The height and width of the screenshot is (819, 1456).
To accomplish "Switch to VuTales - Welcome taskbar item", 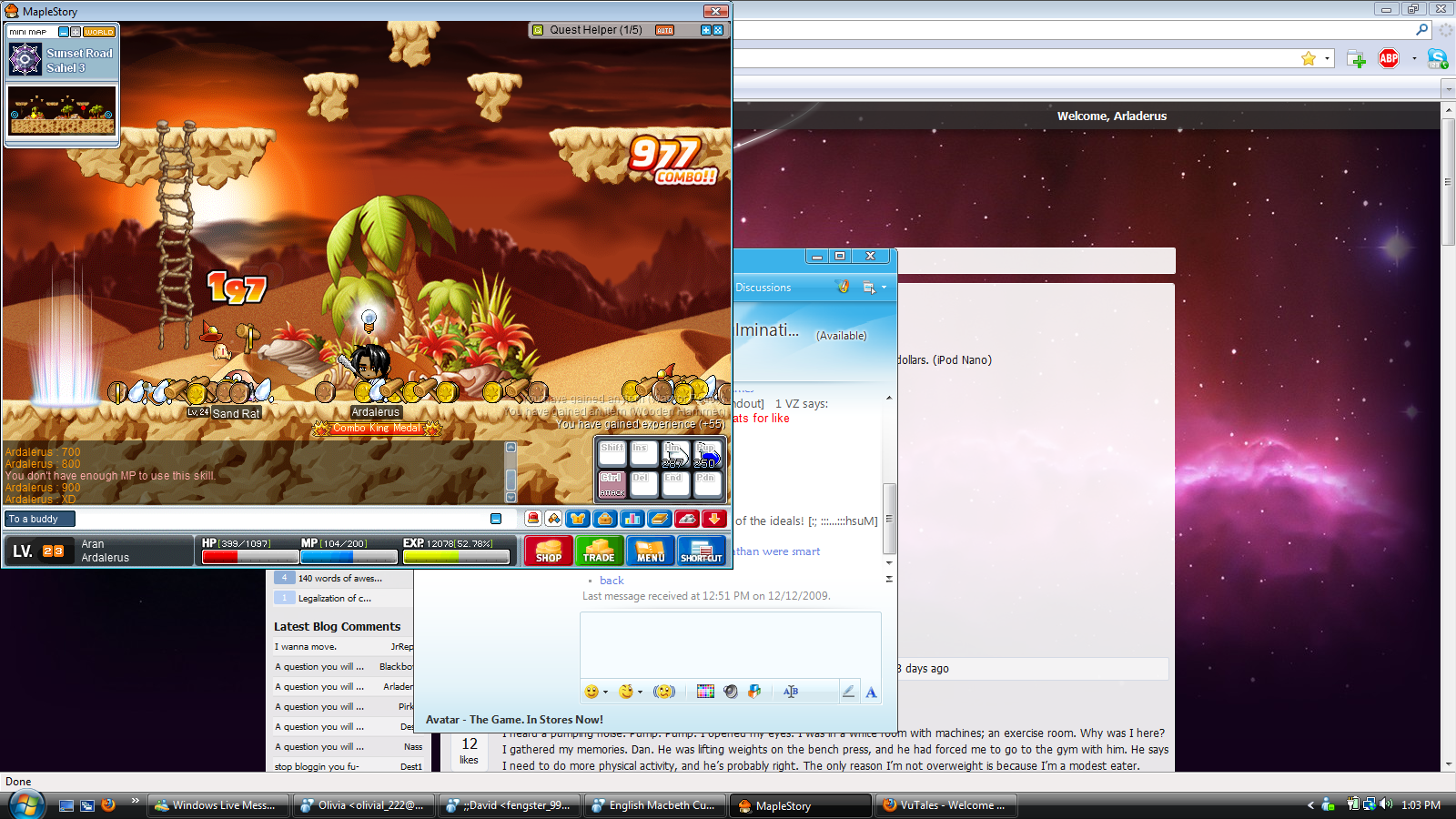I will coord(946,805).
